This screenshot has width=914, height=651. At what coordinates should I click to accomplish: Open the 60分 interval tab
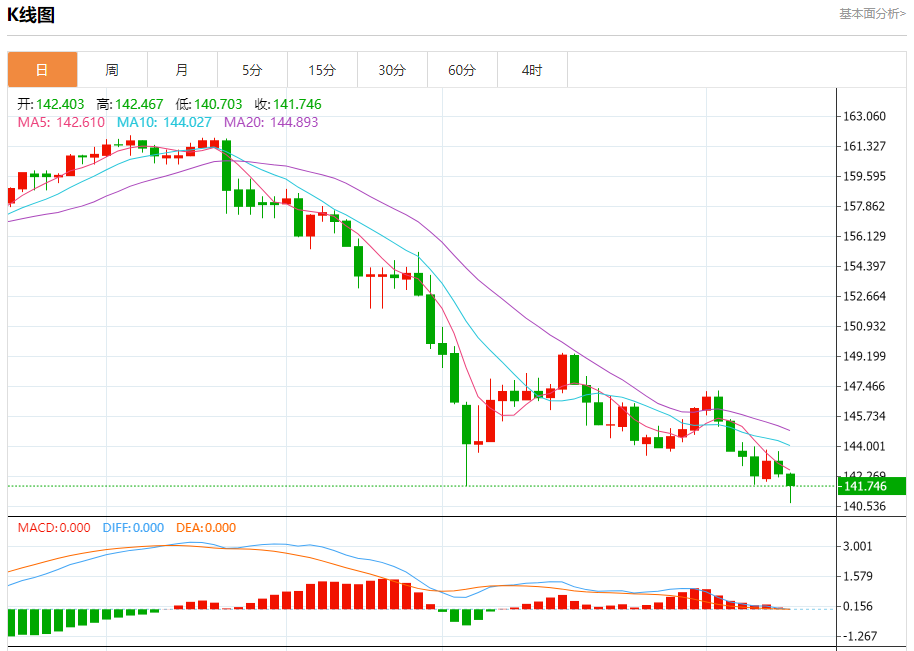click(462, 70)
